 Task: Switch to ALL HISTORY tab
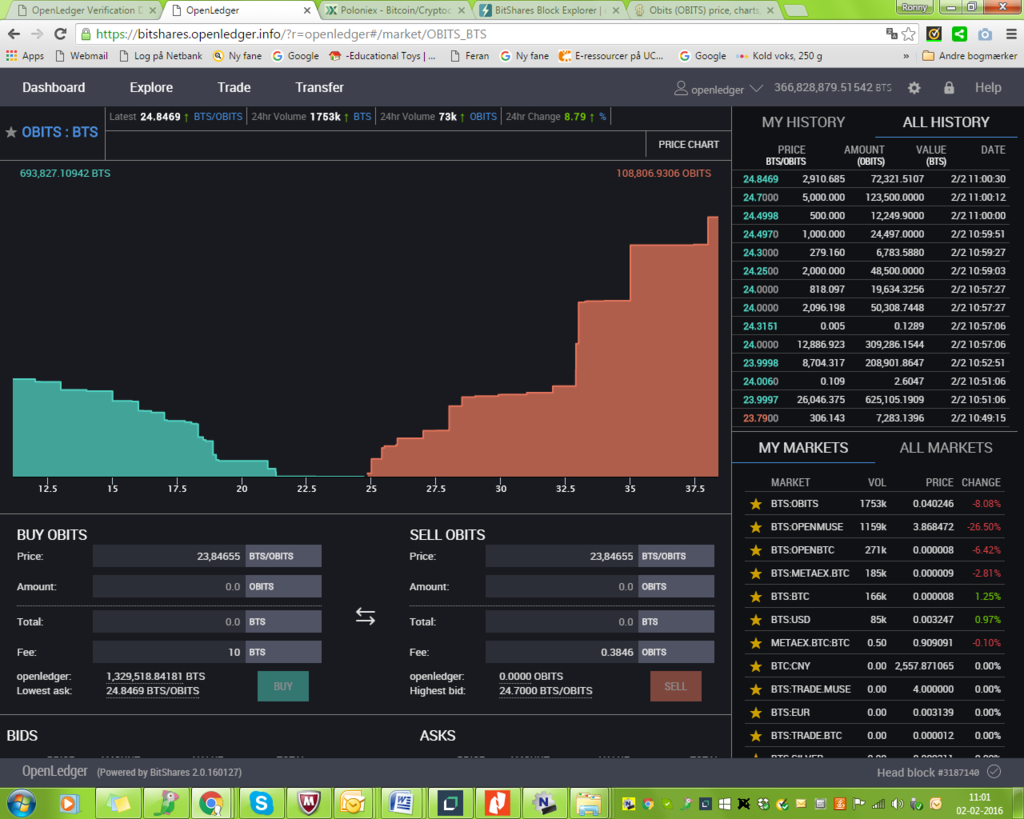coord(946,122)
